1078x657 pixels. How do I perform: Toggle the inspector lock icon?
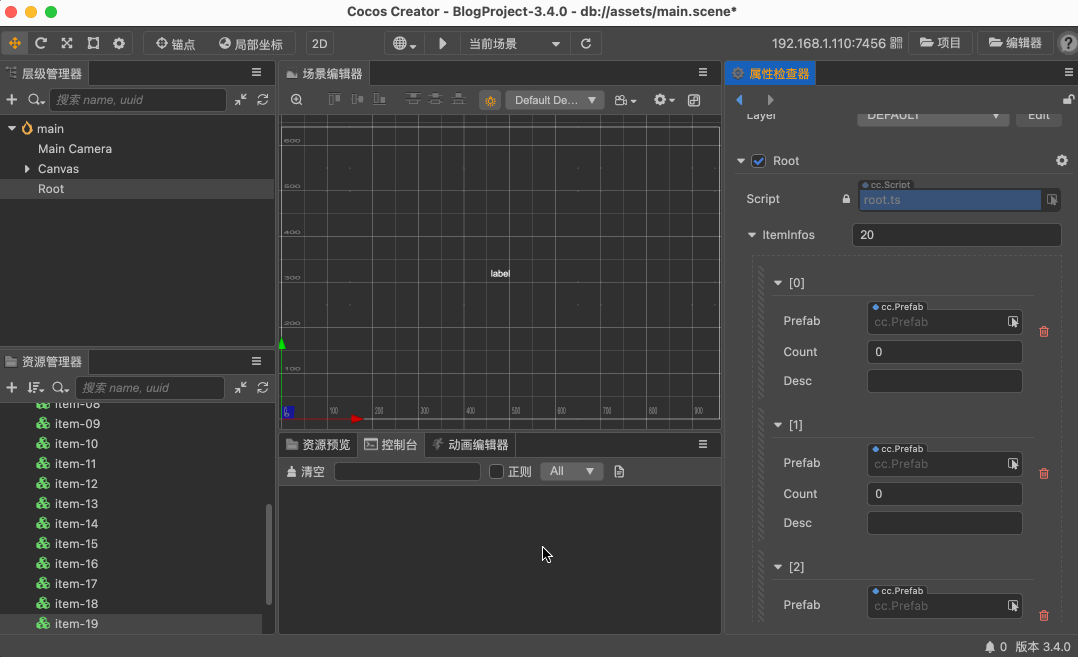pyautogui.click(x=1068, y=100)
